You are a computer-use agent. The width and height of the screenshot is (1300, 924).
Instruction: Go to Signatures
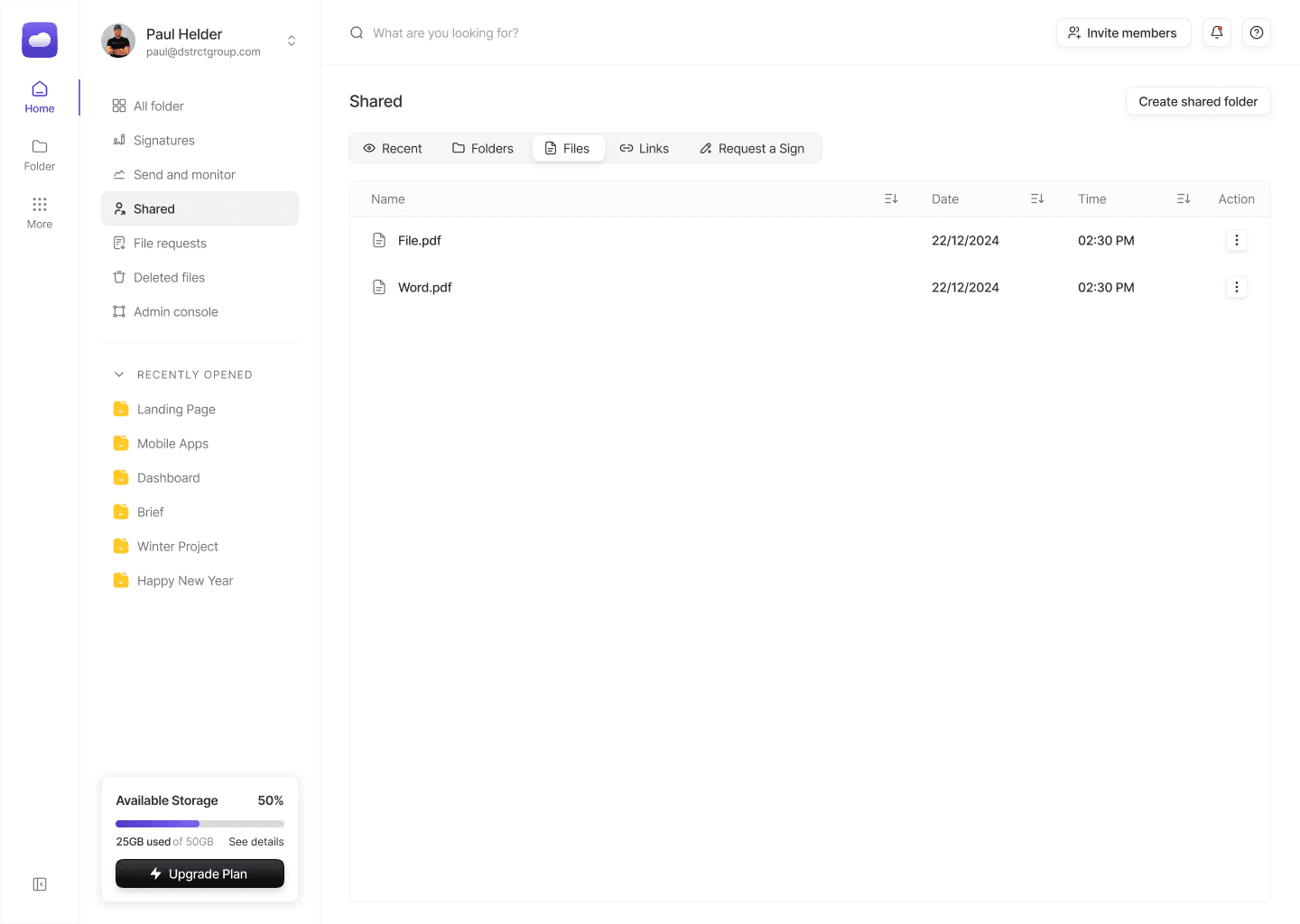pos(200,140)
